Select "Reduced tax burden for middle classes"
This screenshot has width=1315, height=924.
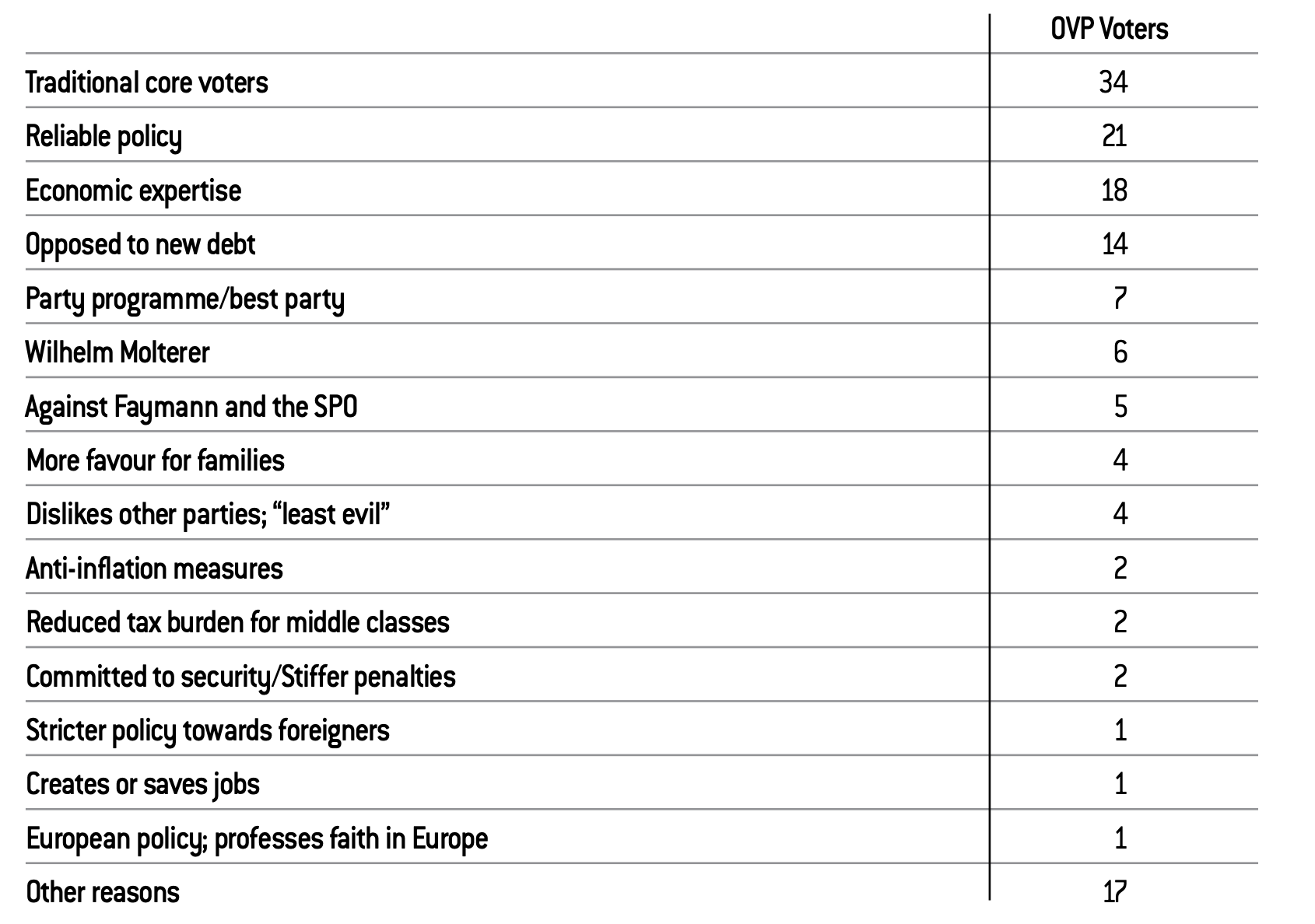[238, 622]
